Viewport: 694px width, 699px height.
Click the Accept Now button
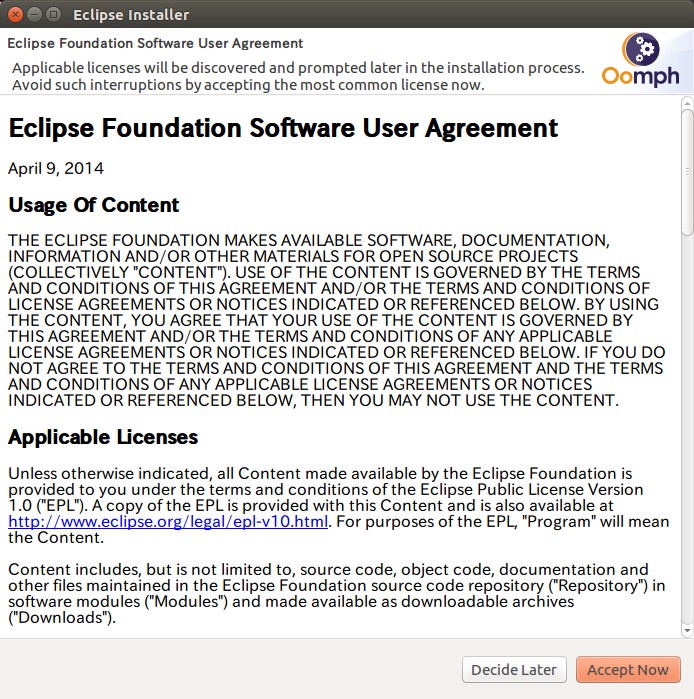(628, 669)
